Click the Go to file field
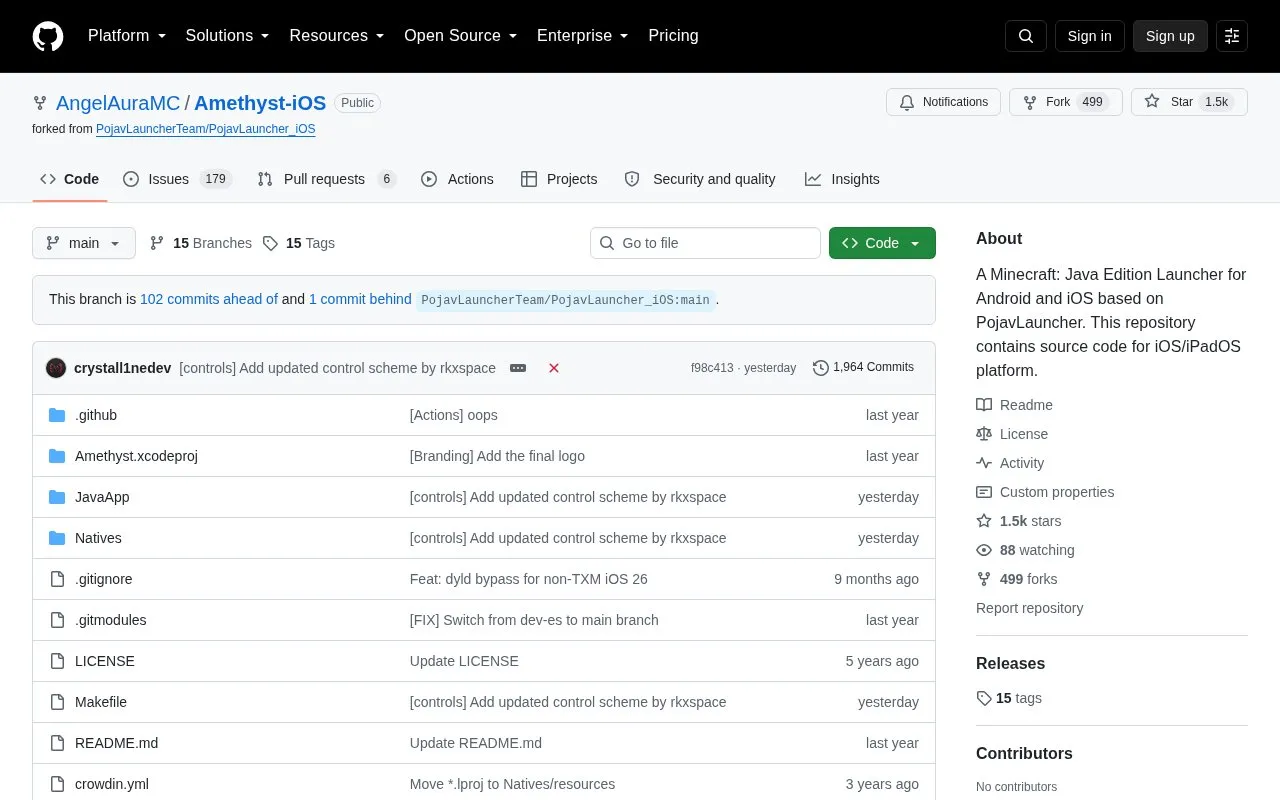Viewport: 1280px width, 800px height. coord(705,243)
